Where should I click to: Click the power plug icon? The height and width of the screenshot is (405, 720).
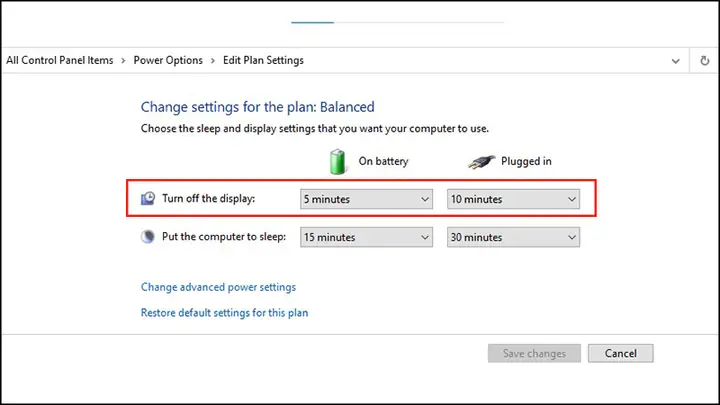tap(481, 162)
